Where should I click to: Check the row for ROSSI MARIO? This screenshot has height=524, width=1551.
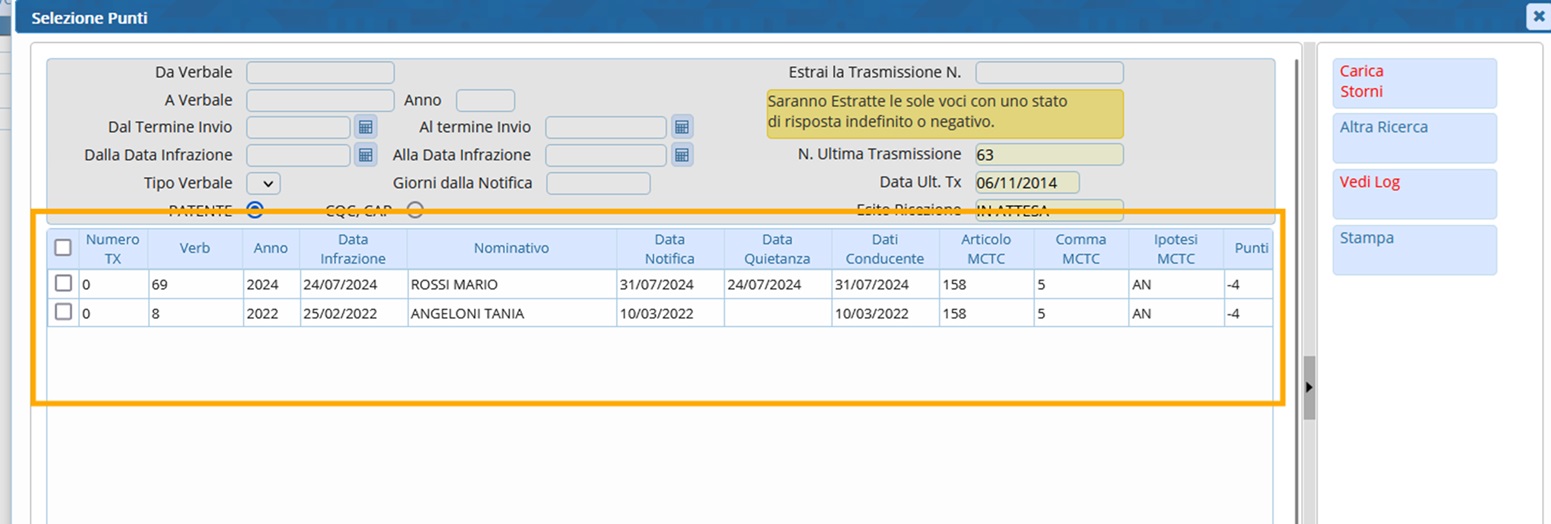(63, 284)
